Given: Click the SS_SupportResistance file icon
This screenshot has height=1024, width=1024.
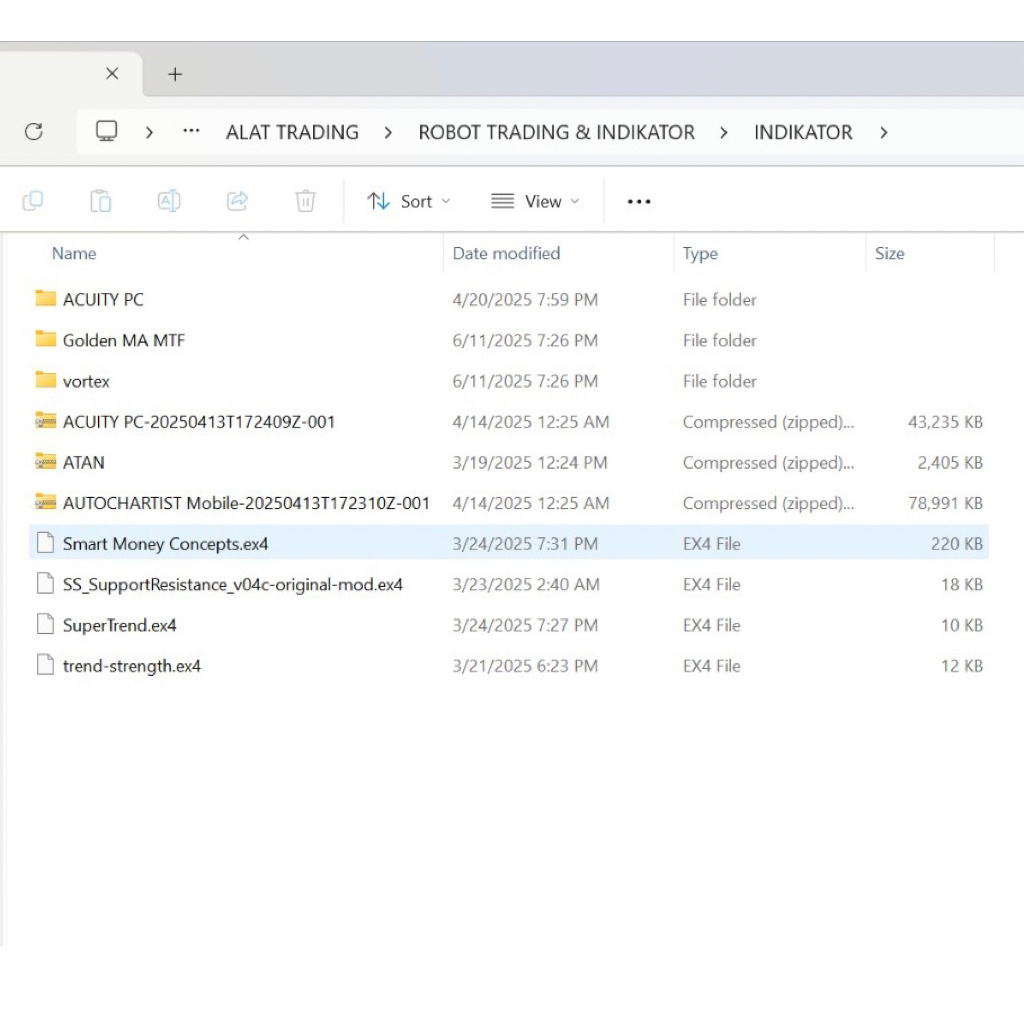Looking at the screenshot, I should (45, 583).
